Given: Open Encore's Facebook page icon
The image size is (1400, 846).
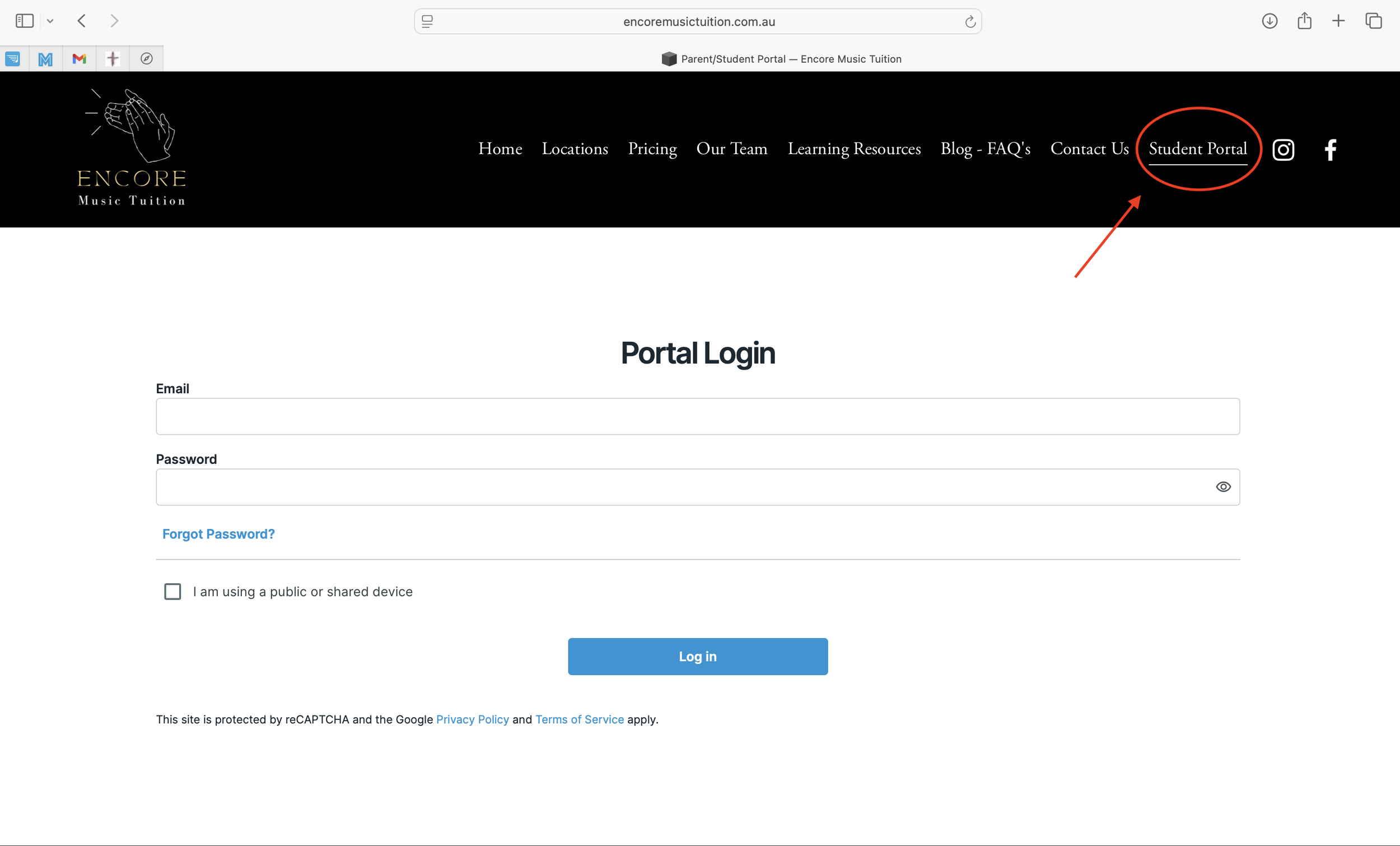Looking at the screenshot, I should pos(1330,150).
